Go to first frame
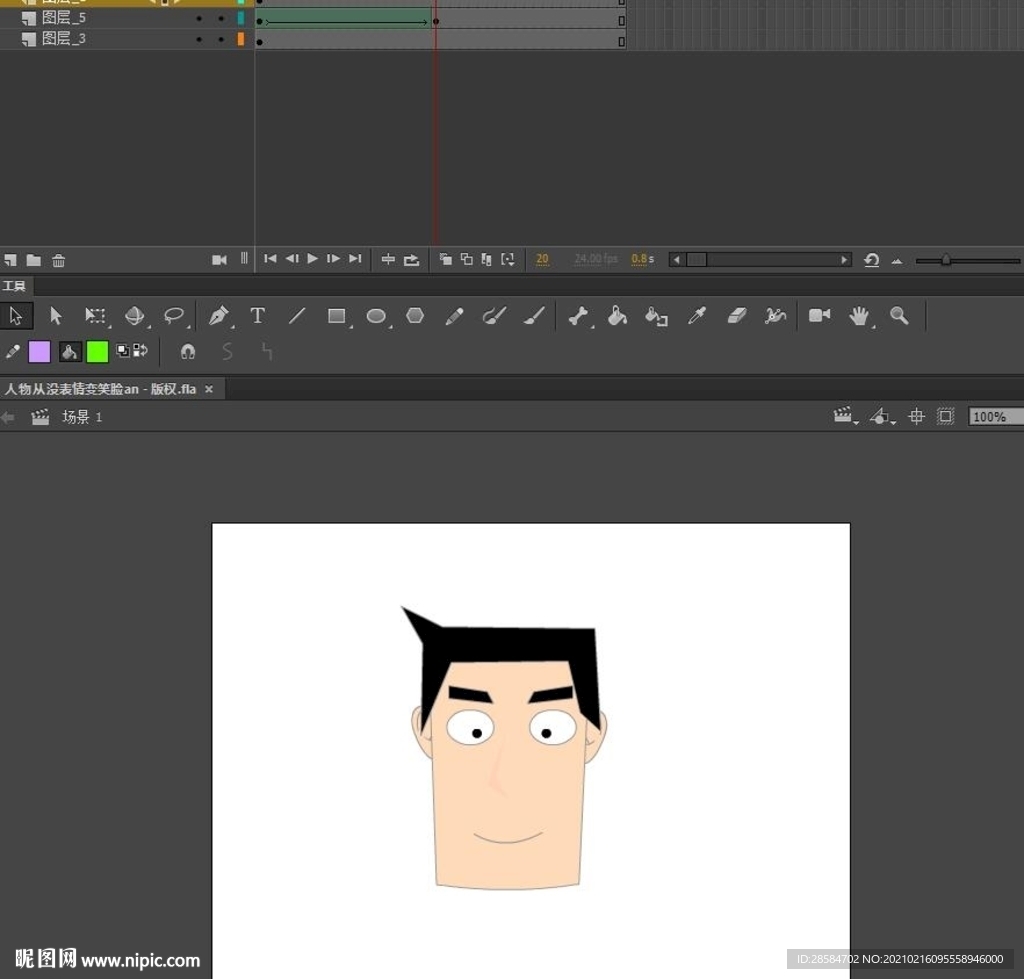 tap(270, 259)
